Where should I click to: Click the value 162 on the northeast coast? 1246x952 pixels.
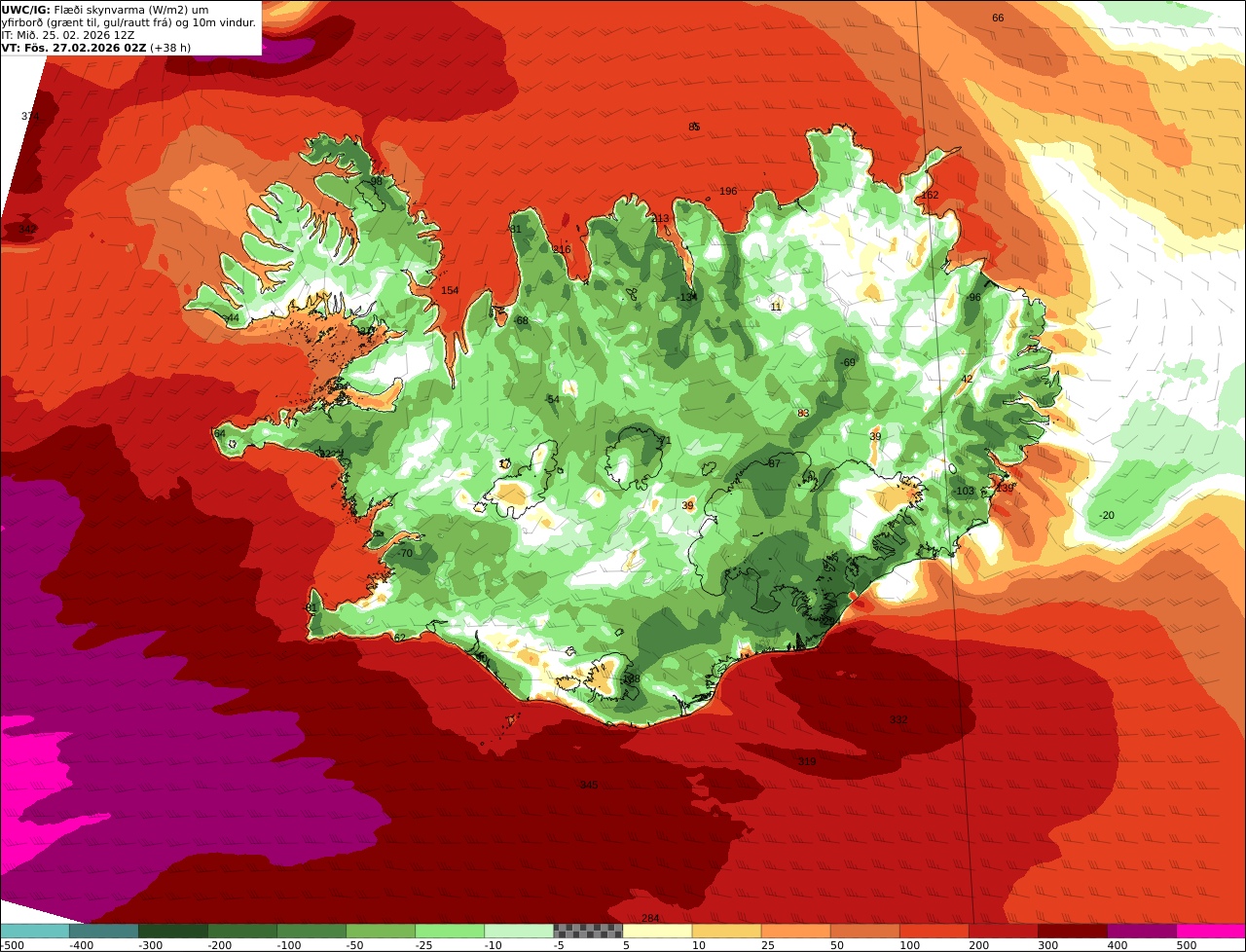click(x=930, y=195)
